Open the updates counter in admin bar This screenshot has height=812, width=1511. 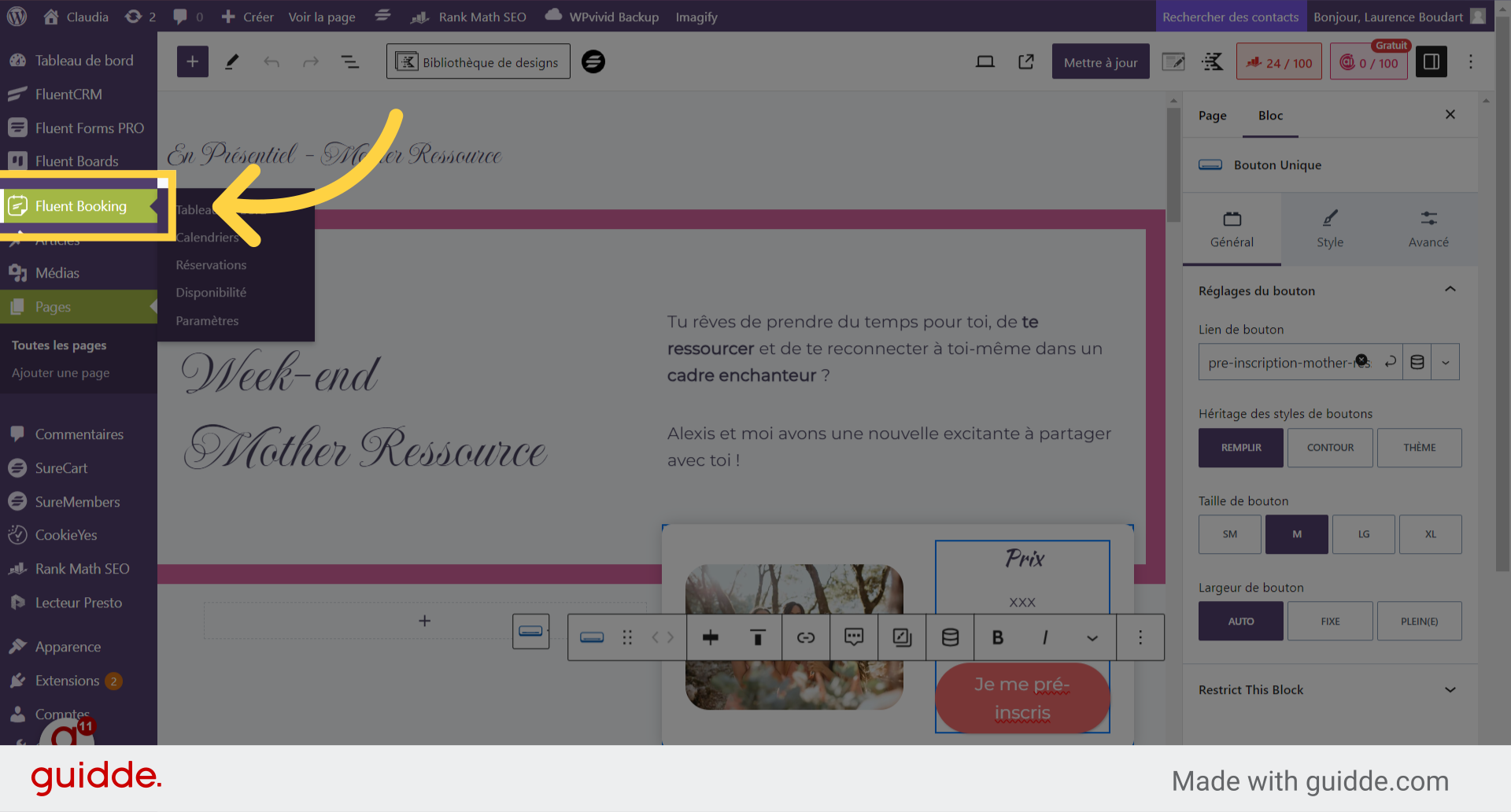click(x=140, y=17)
